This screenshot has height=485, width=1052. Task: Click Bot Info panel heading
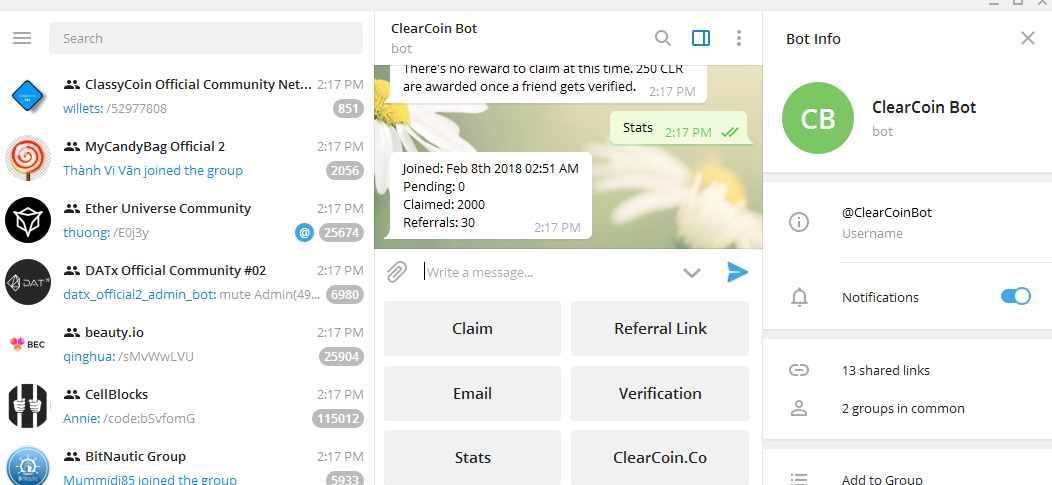(813, 39)
